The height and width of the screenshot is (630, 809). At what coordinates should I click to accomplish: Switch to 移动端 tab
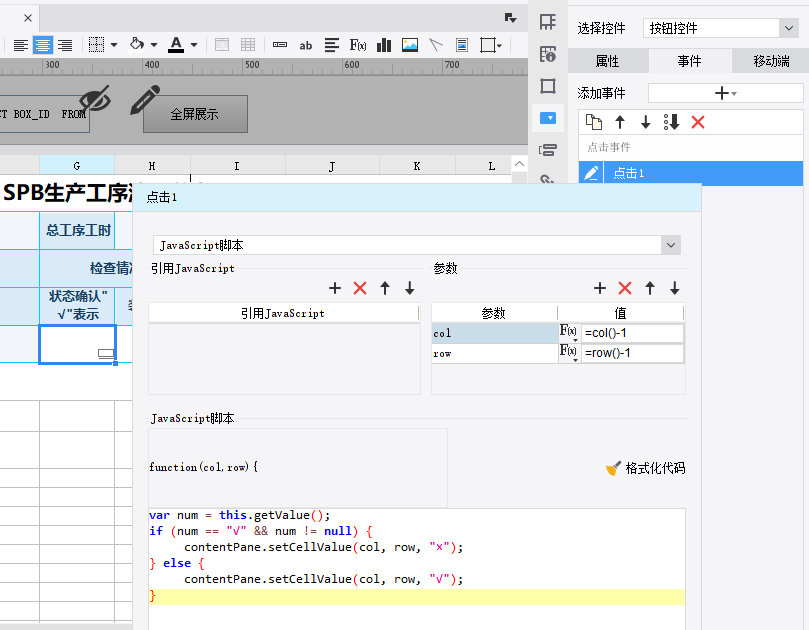point(771,61)
